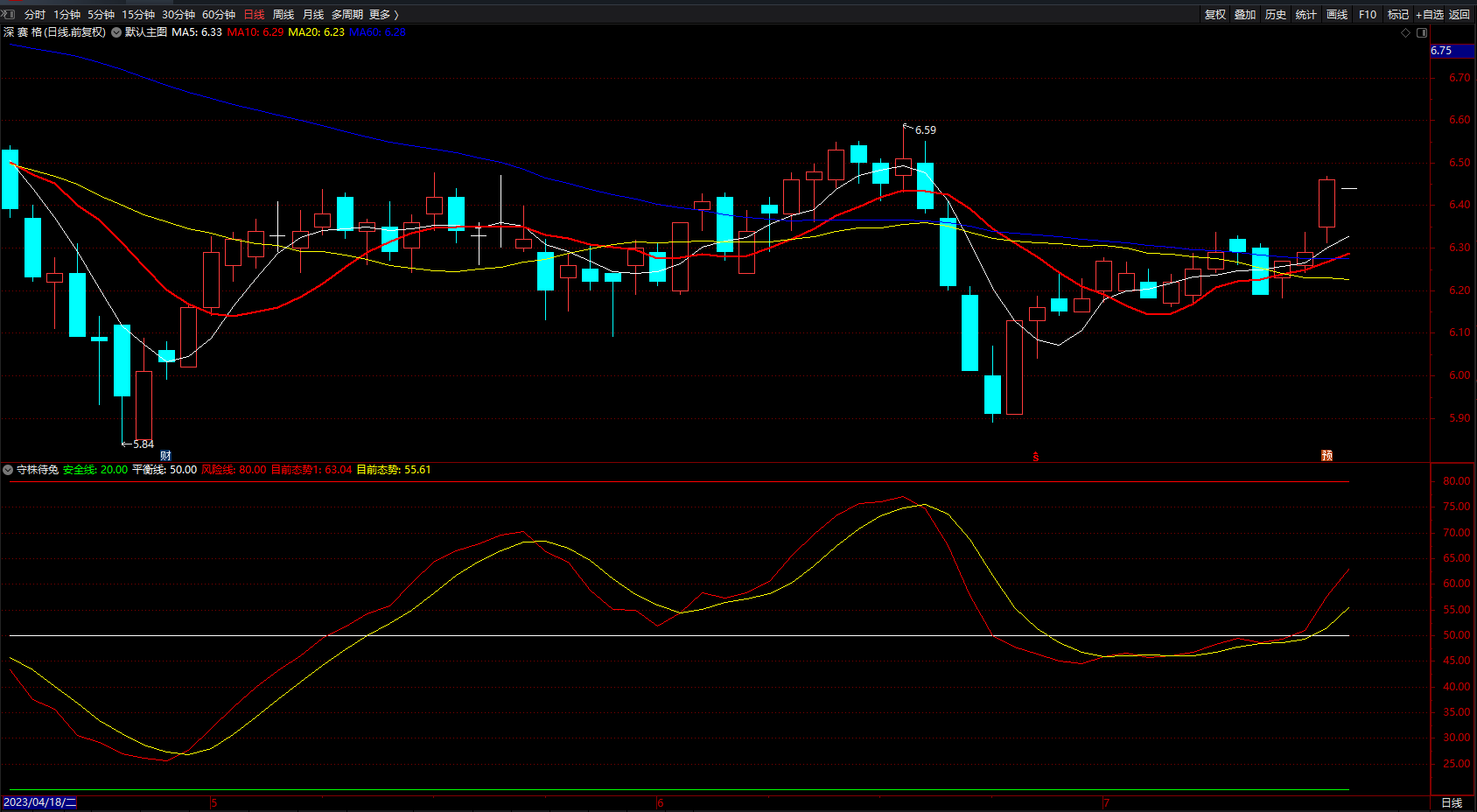The height and width of the screenshot is (812, 1477).
Task: Switch to the 5分钟 period tab
Action: point(101,14)
